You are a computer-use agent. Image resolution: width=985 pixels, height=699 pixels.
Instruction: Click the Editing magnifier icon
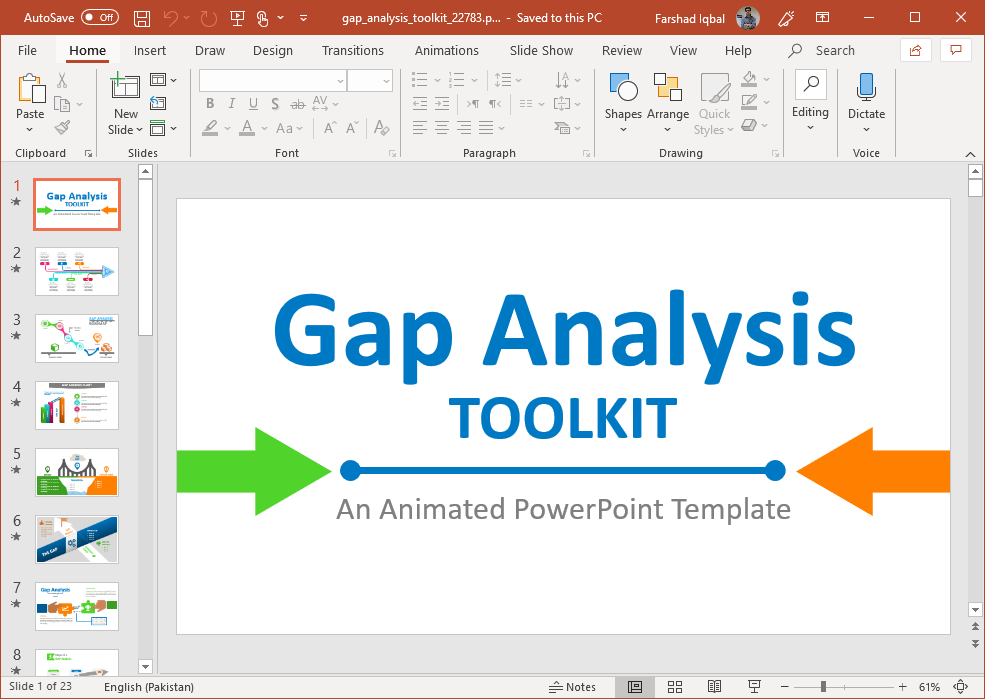coord(810,85)
